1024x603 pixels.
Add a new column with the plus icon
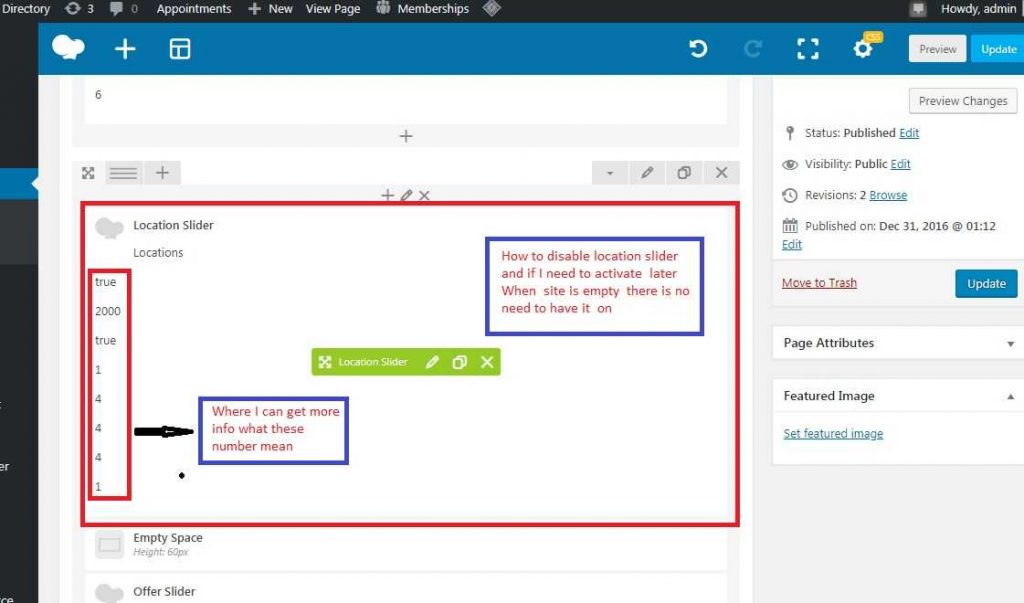(162, 172)
